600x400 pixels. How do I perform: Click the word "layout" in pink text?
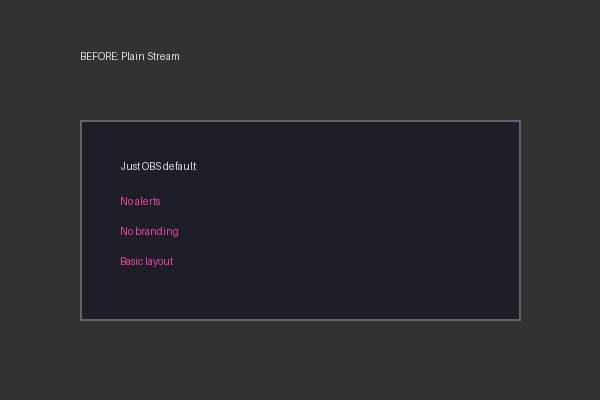(160, 262)
